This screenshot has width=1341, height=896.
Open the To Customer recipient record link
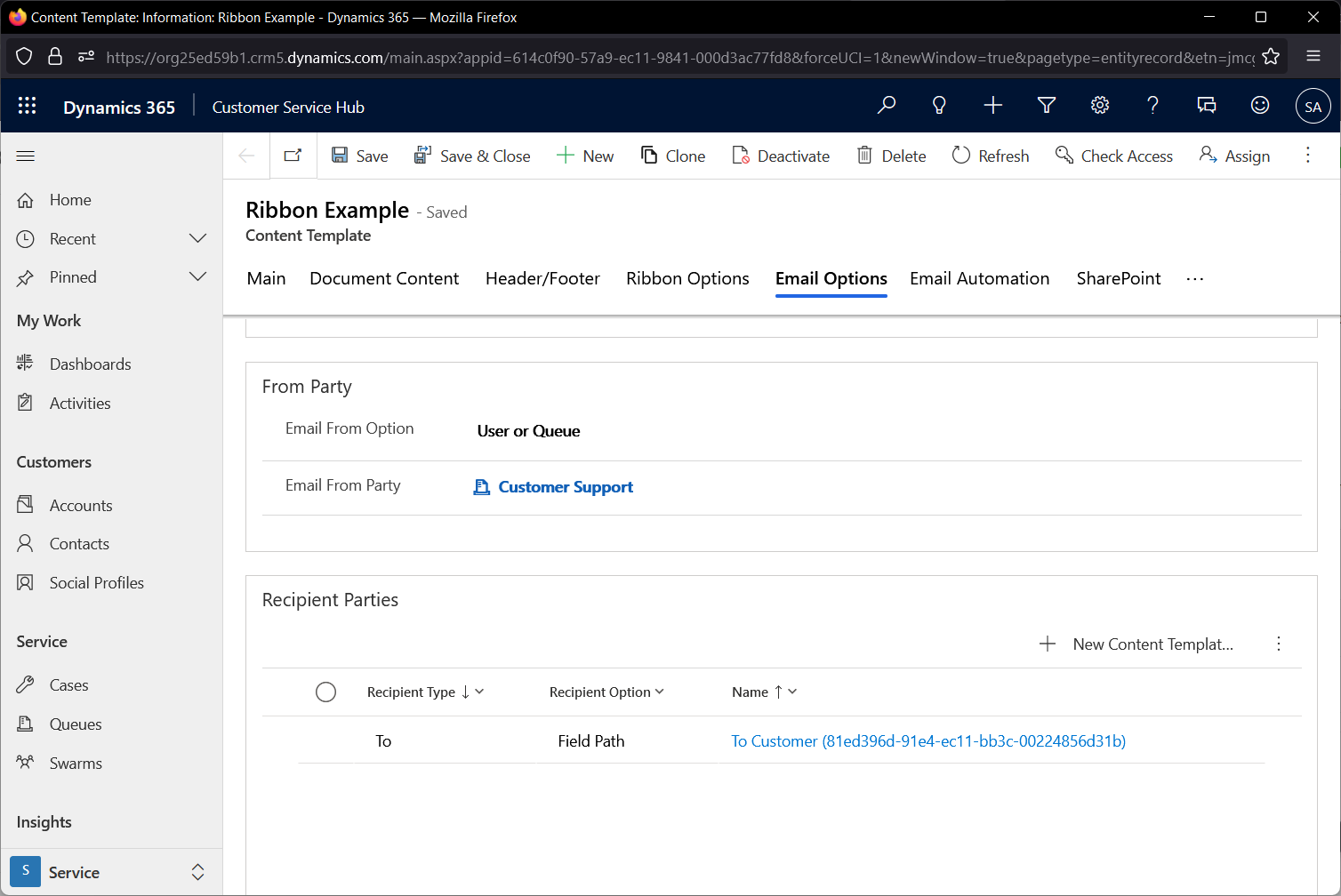pyautogui.click(x=927, y=741)
